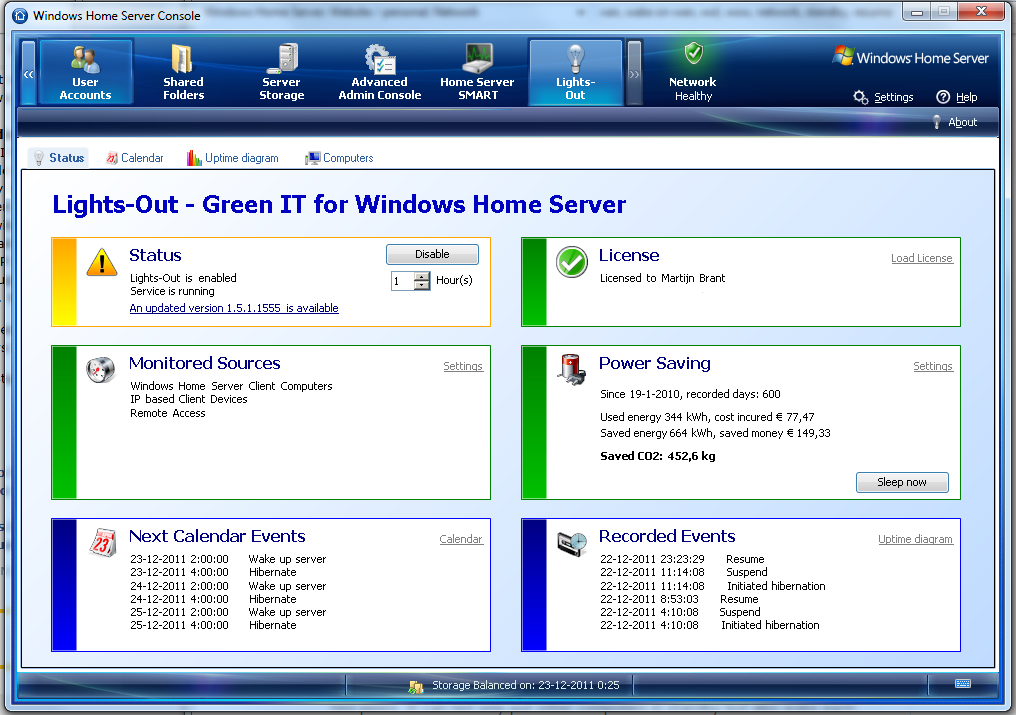This screenshot has height=715, width=1016.
Task: Go to Server Storage
Action: coord(282,72)
